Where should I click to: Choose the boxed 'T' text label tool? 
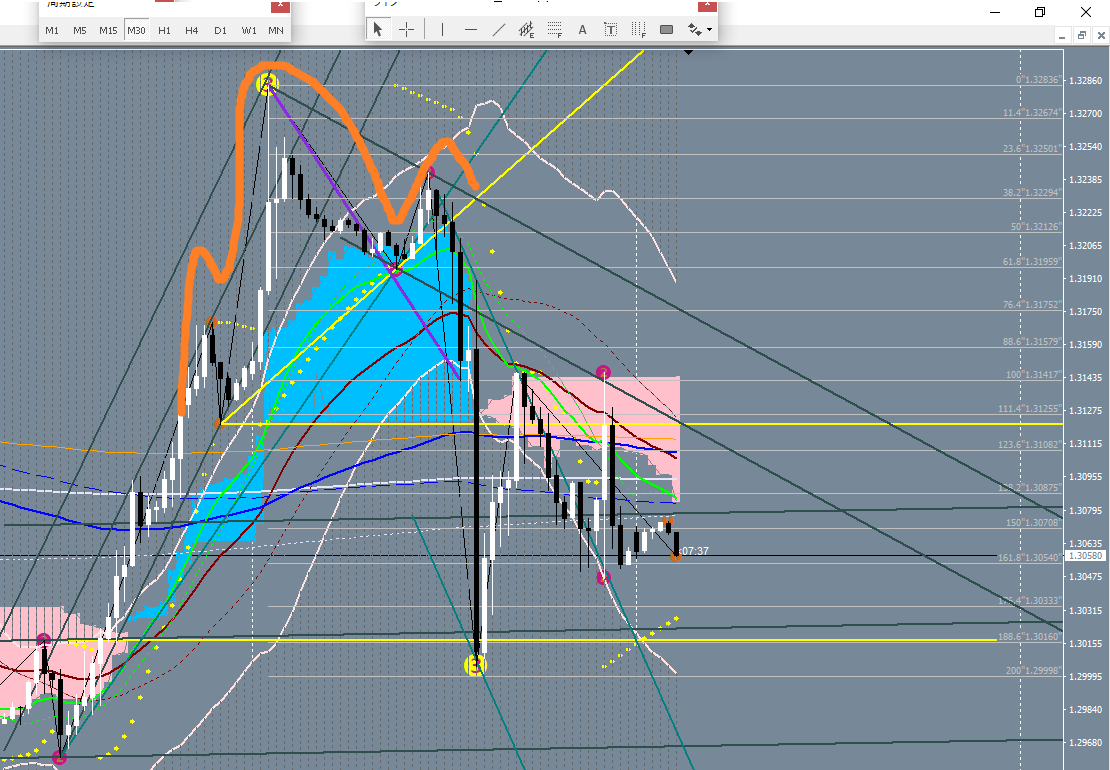click(x=610, y=30)
